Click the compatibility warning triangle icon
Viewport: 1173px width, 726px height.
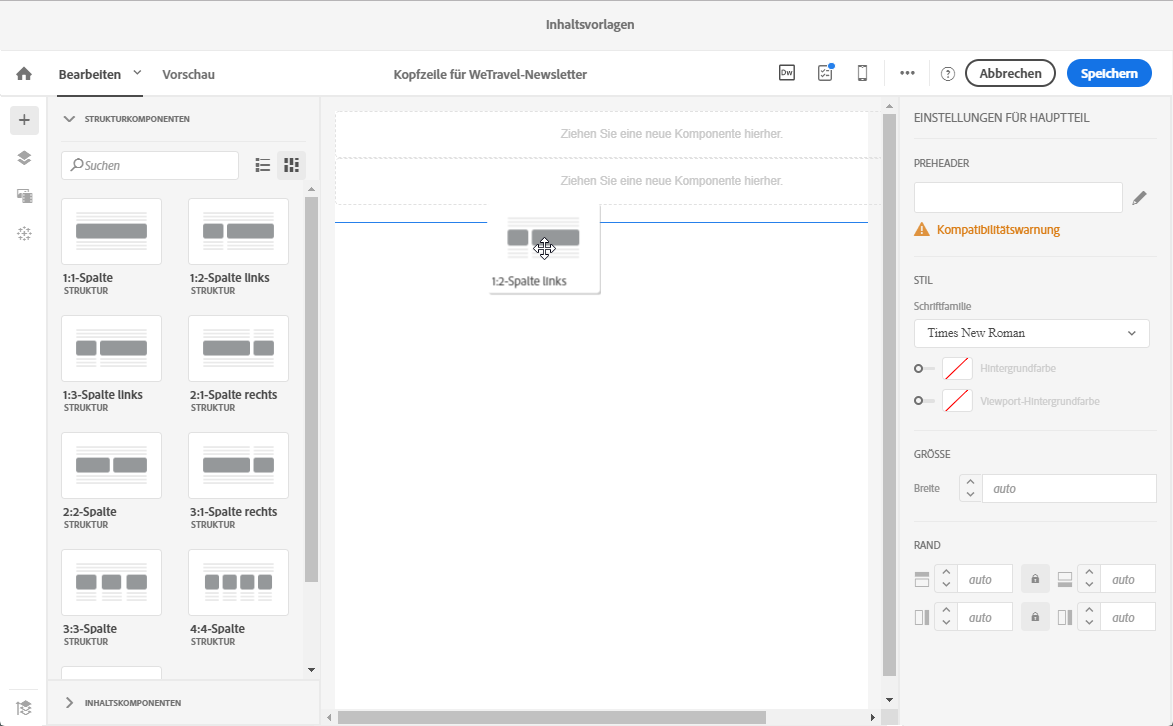tap(922, 230)
